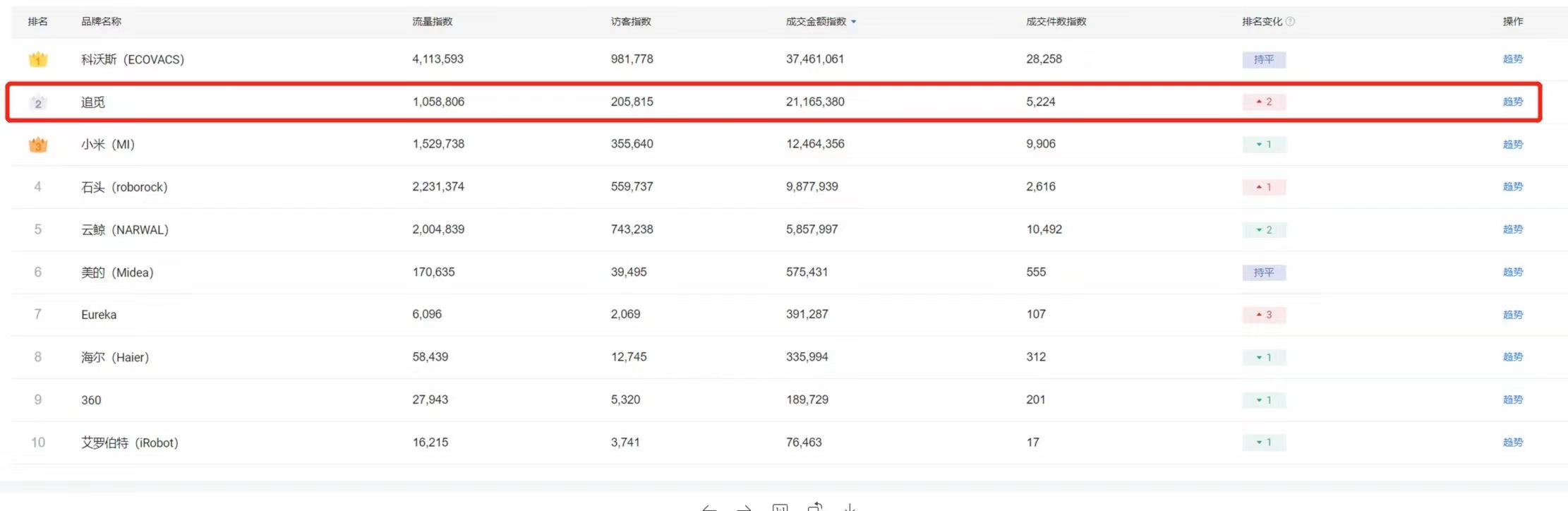
Task: Click the red up 3 badge for Eureka
Action: [1264, 315]
